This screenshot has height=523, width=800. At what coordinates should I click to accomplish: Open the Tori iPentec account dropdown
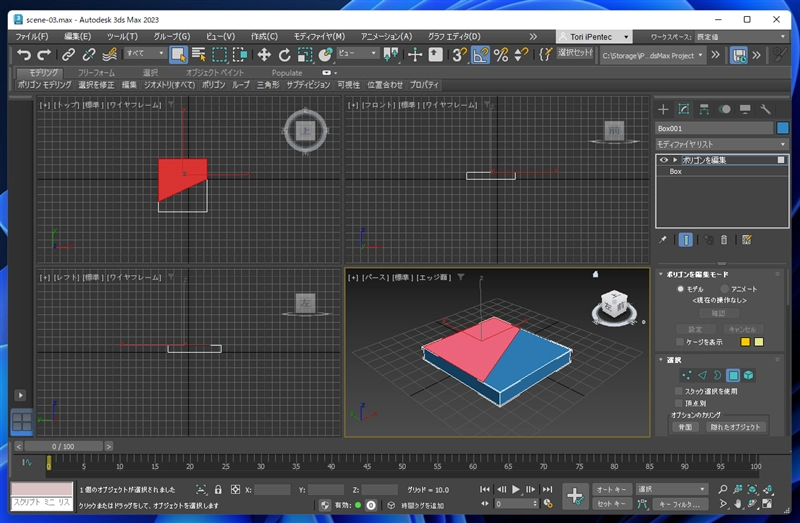pos(594,37)
